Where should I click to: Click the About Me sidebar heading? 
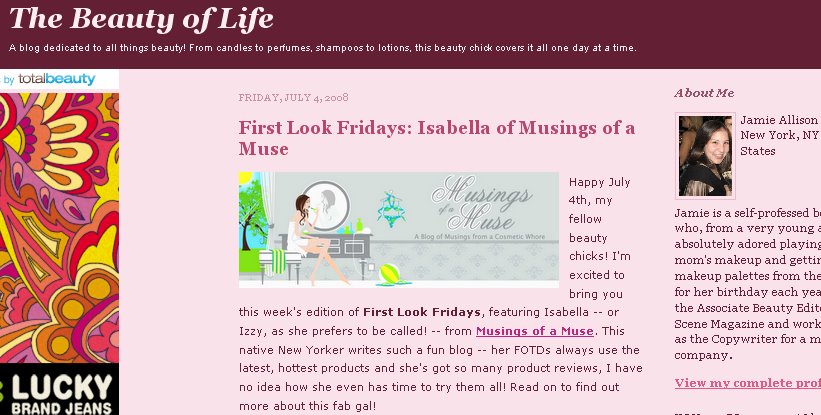(x=704, y=93)
